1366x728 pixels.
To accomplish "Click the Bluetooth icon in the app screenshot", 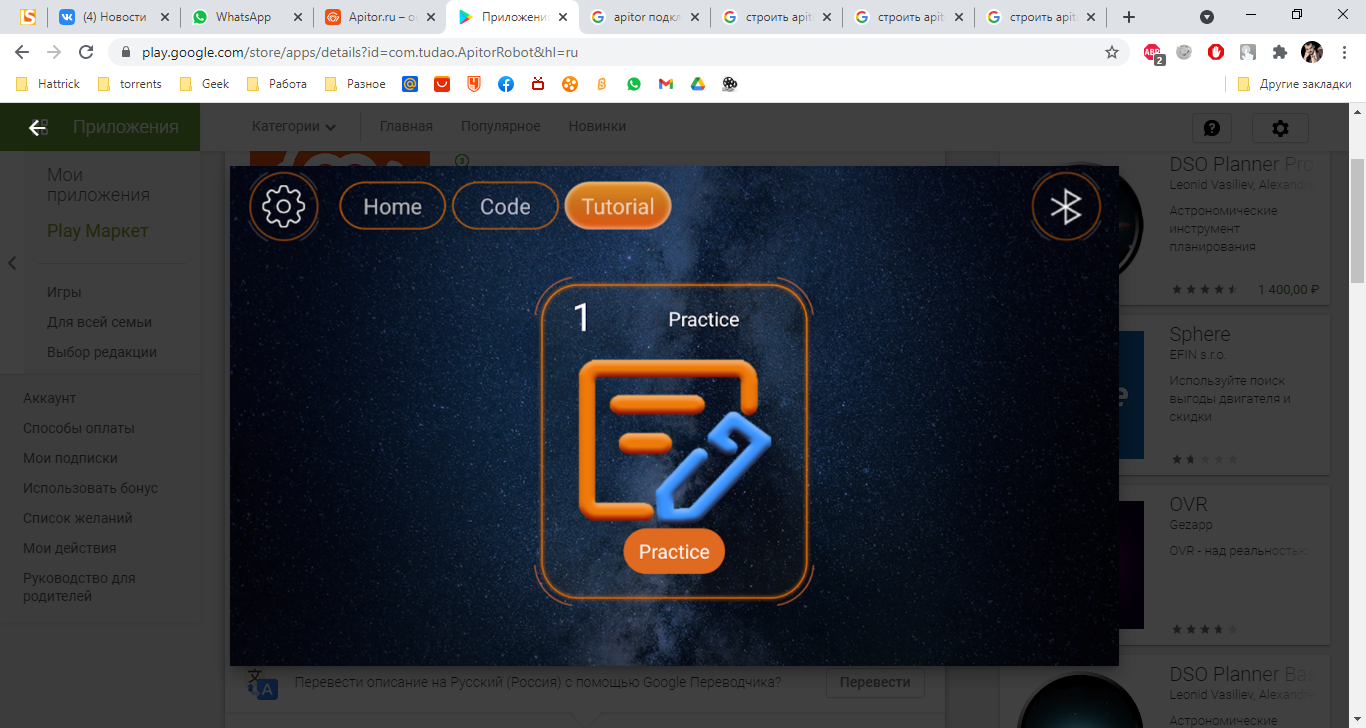I will click(1065, 207).
